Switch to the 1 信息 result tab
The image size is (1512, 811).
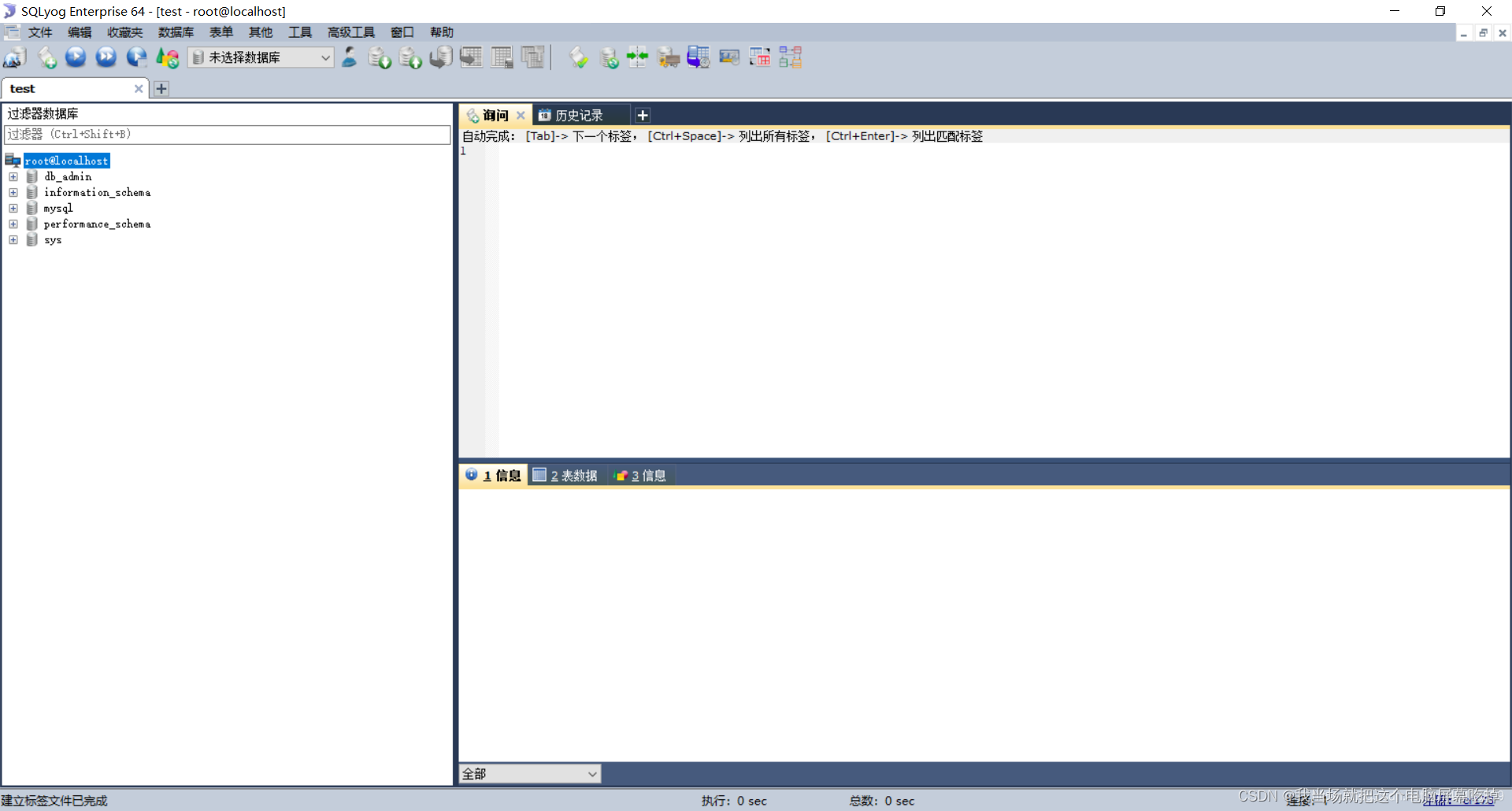[493, 476]
